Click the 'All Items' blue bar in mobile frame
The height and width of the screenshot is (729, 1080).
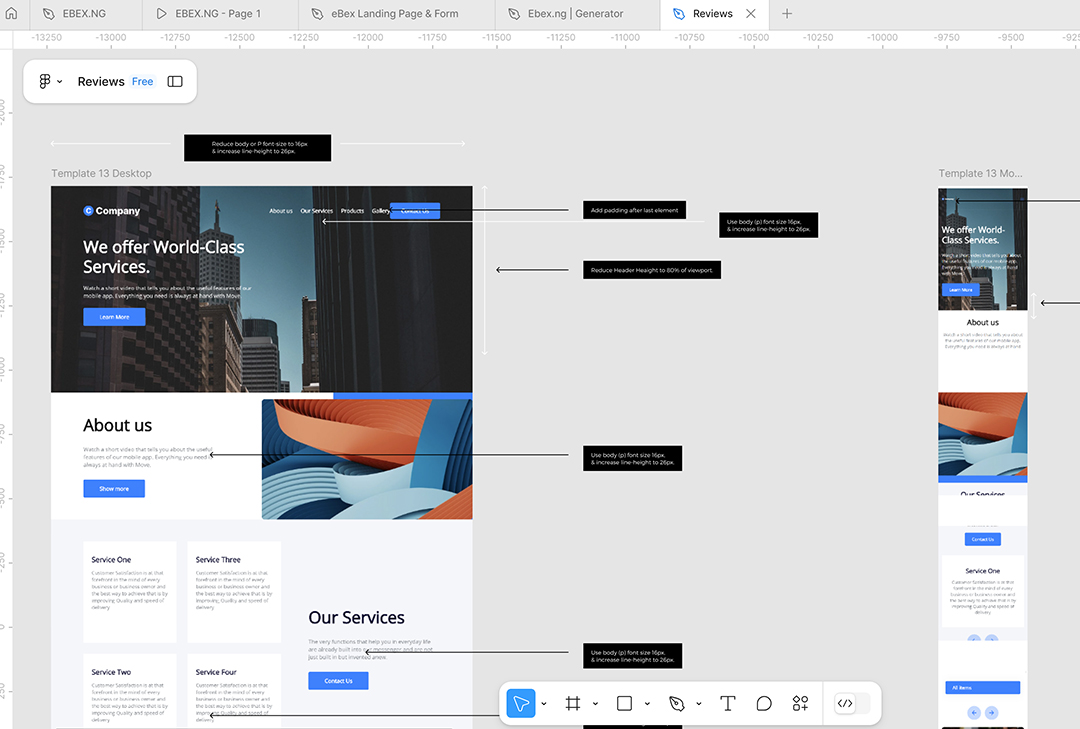(983, 688)
